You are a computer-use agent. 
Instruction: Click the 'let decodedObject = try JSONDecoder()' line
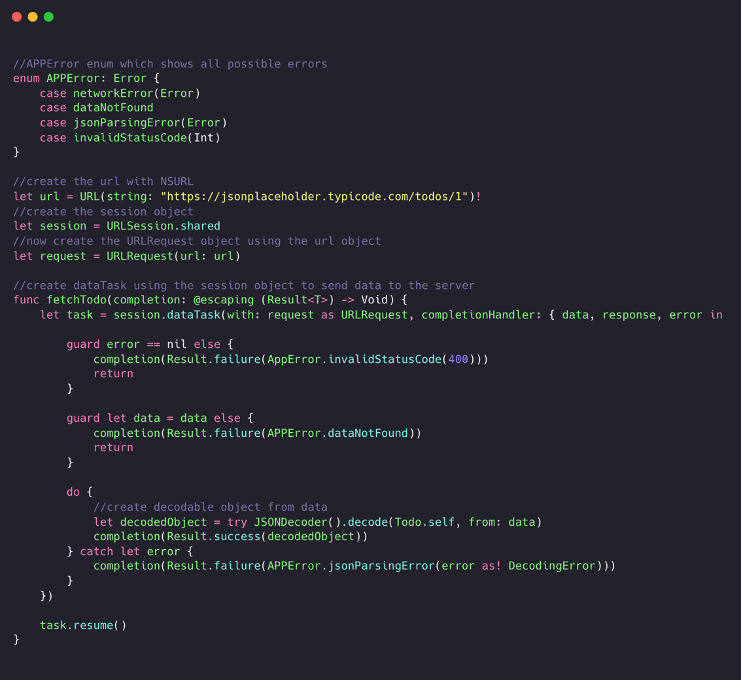tap(318, 522)
